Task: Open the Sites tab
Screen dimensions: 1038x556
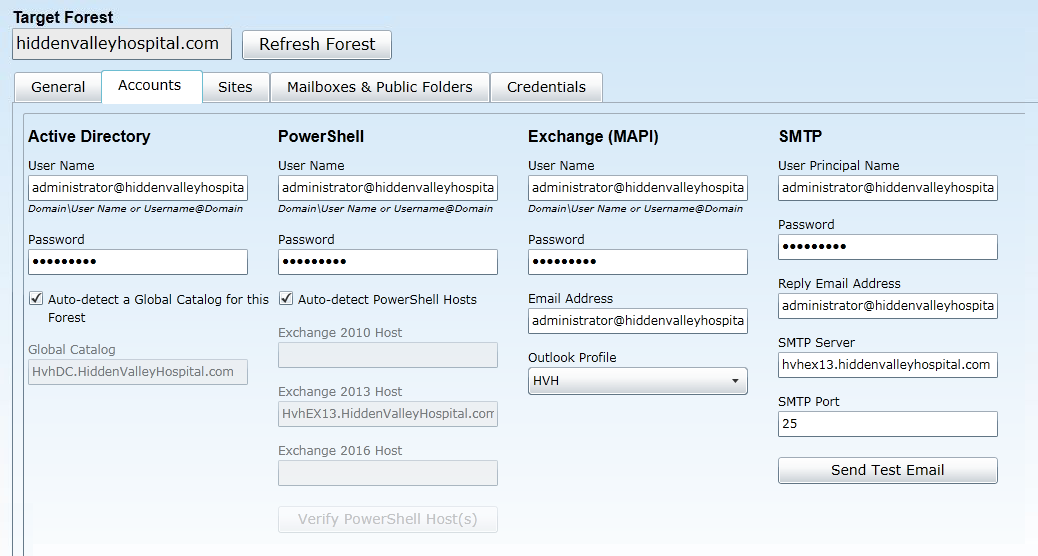Action: pos(235,87)
